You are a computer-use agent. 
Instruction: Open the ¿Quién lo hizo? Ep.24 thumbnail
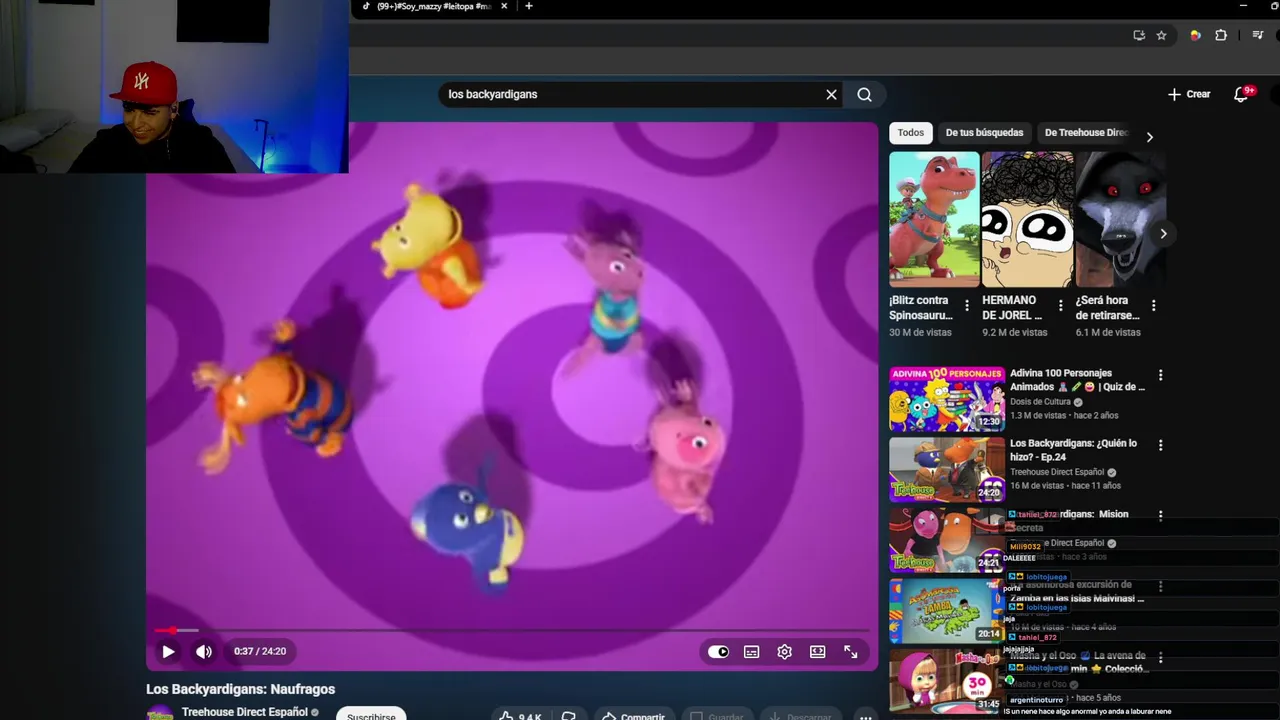coord(947,470)
